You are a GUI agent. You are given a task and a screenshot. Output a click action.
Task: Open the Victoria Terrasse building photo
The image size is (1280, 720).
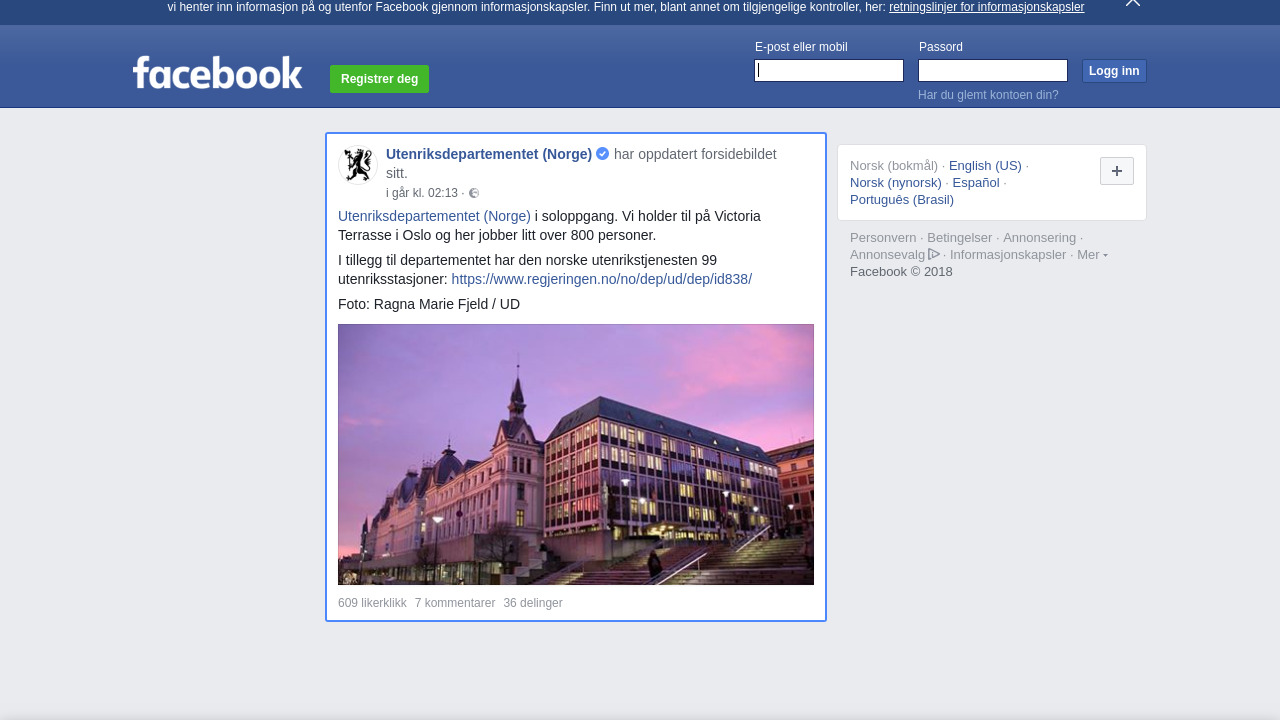click(x=576, y=454)
